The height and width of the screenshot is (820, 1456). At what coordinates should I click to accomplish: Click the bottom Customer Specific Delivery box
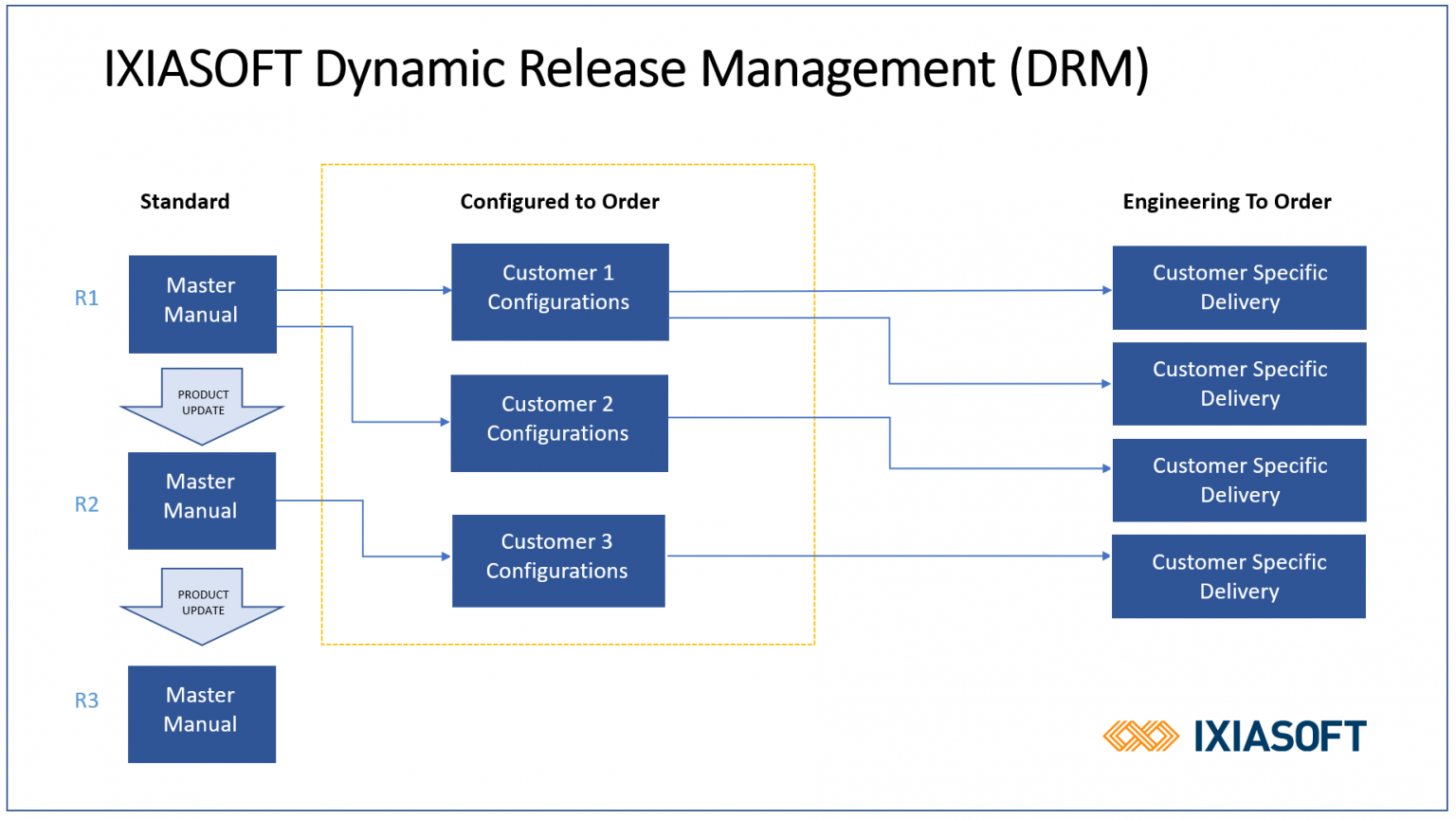pos(1239,576)
